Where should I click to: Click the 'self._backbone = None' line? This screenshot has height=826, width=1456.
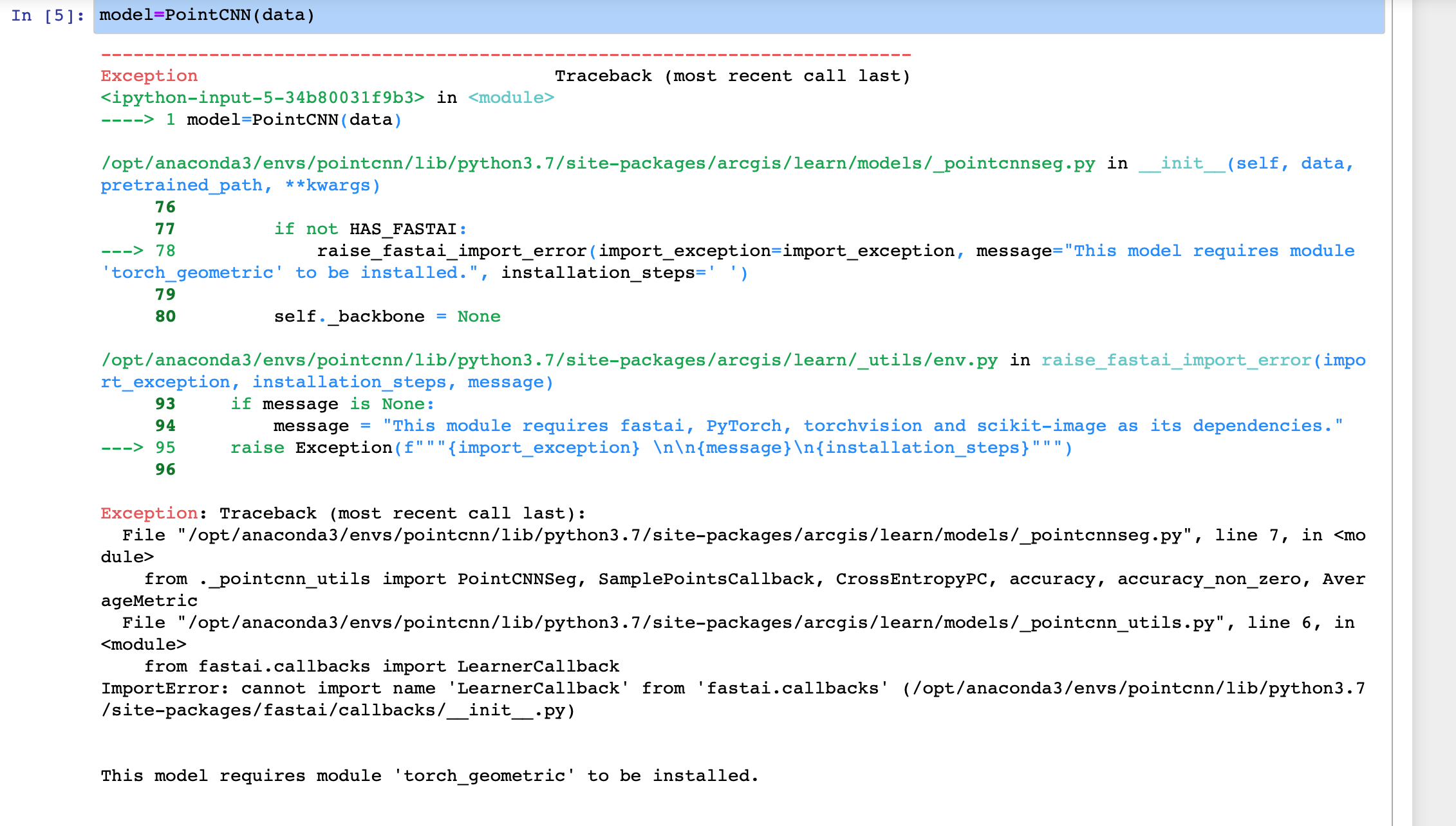pyautogui.click(x=387, y=317)
